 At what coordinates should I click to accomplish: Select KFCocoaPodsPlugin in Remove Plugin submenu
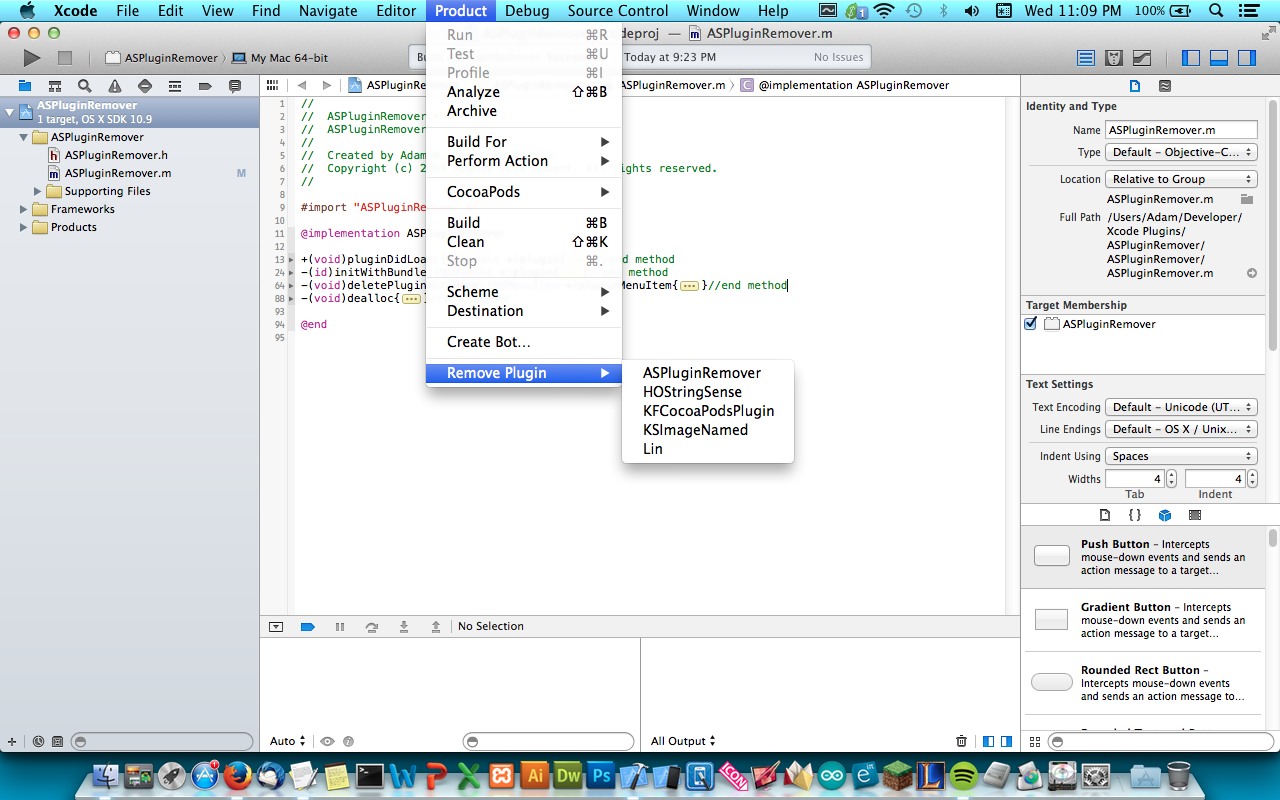pos(708,411)
